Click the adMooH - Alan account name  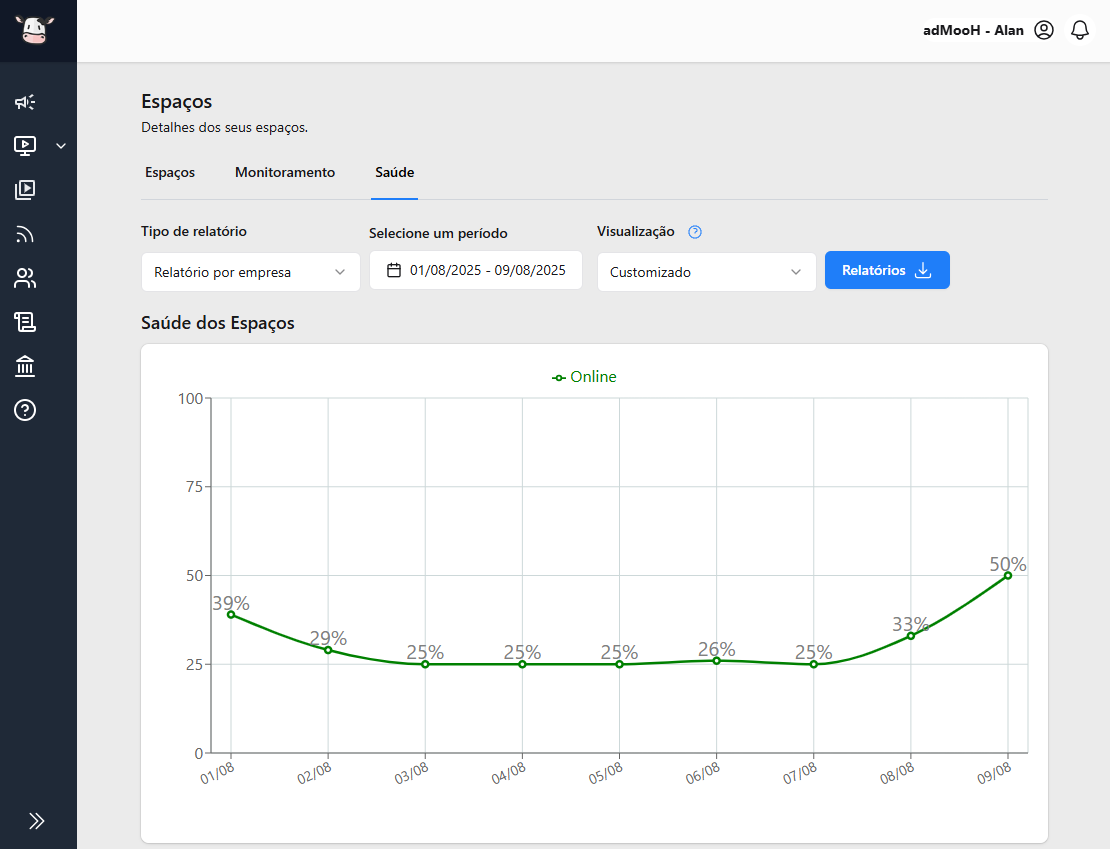click(973, 30)
